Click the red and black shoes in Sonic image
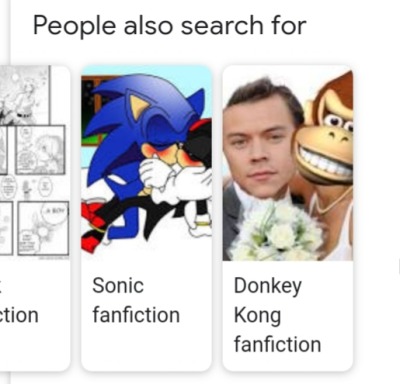Image resolution: width=400 pixels, height=384 pixels. click(x=93, y=225)
